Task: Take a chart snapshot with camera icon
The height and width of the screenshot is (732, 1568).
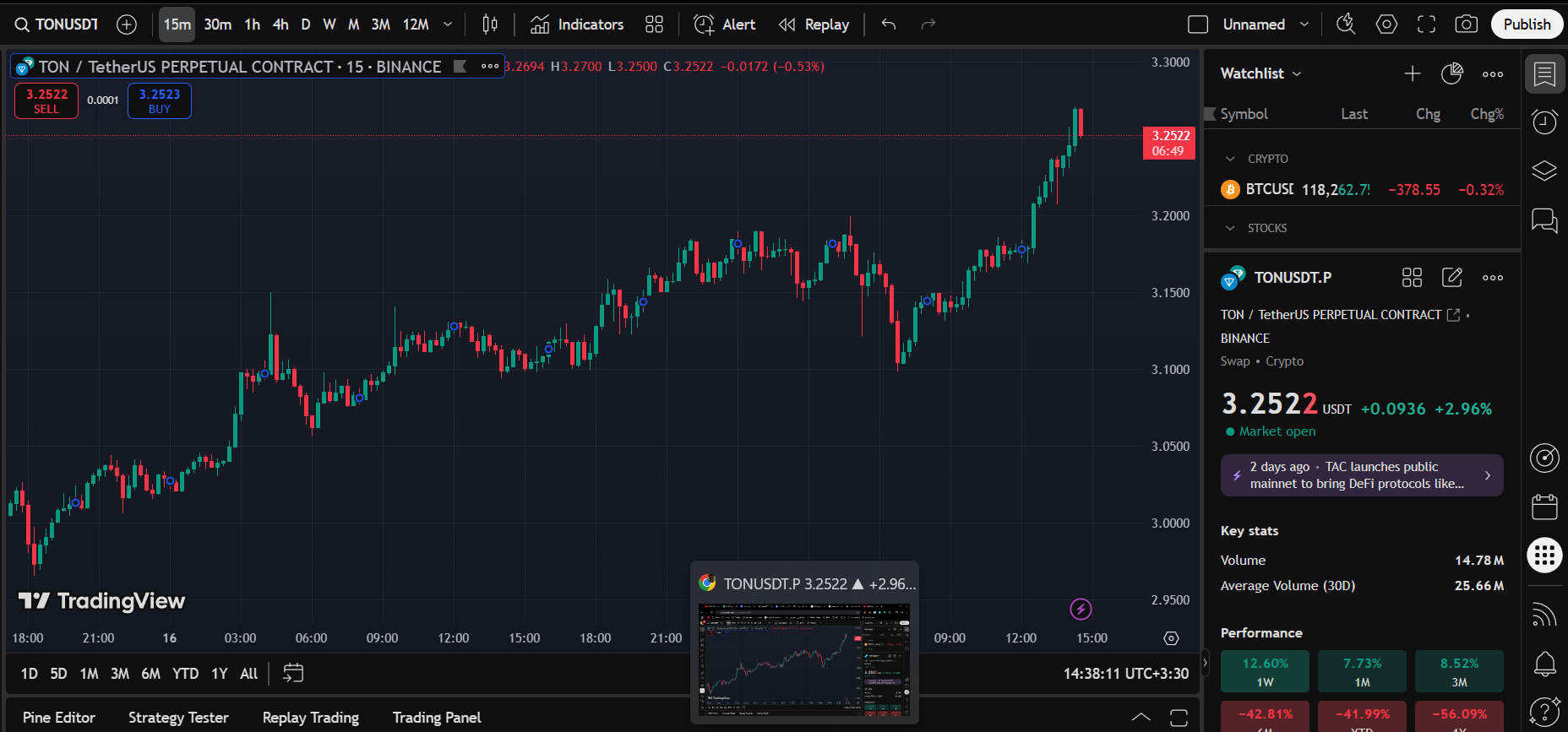Action: [x=1467, y=24]
